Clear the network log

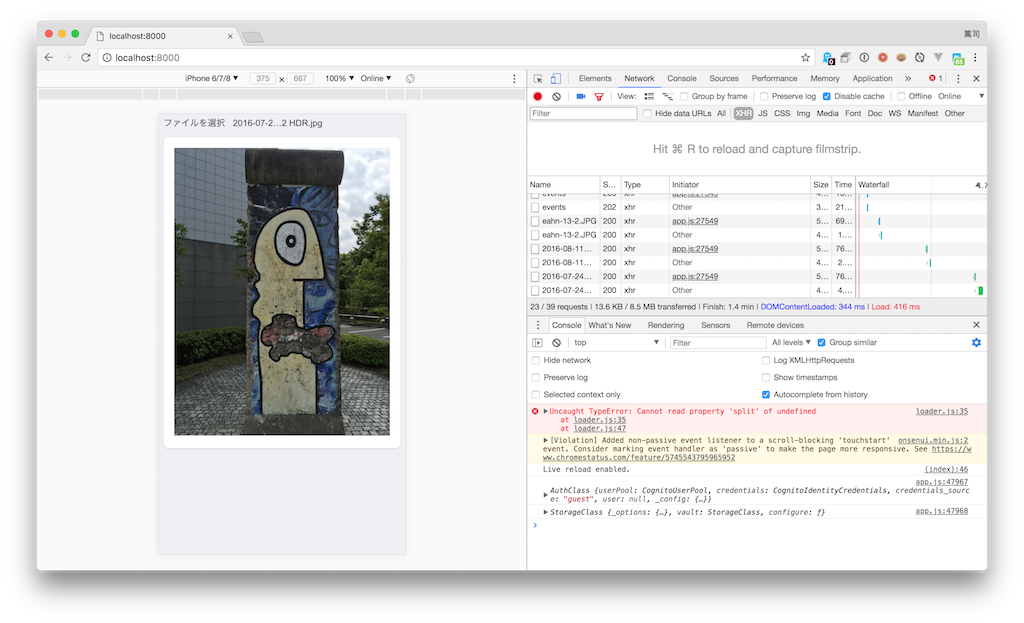pos(556,97)
